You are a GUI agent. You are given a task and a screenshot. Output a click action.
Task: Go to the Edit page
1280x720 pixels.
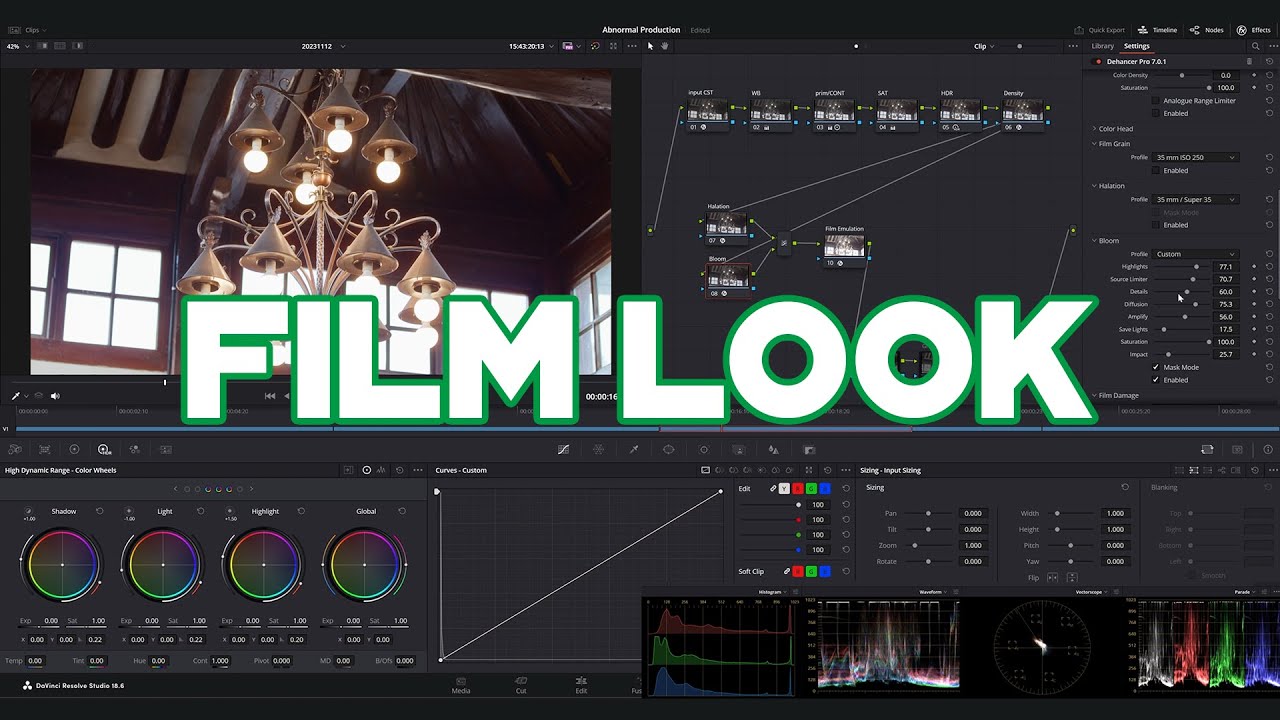(581, 685)
